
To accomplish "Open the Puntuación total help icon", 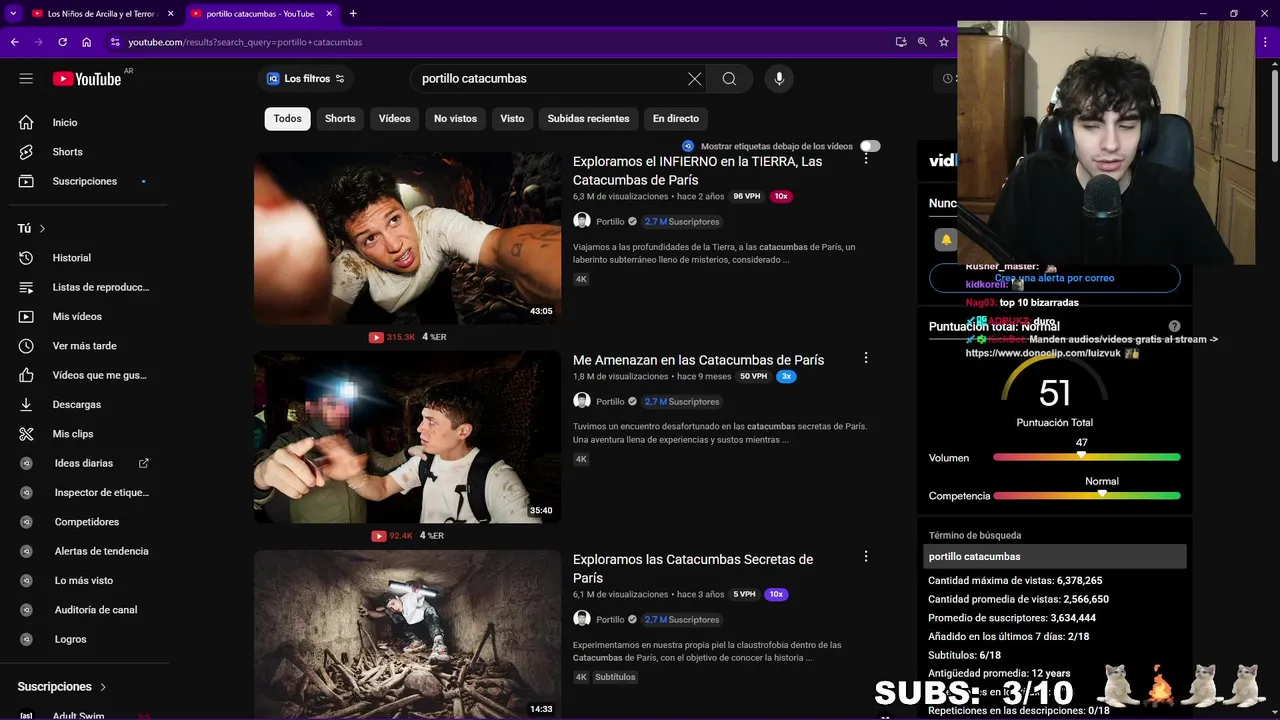I will tap(1174, 326).
